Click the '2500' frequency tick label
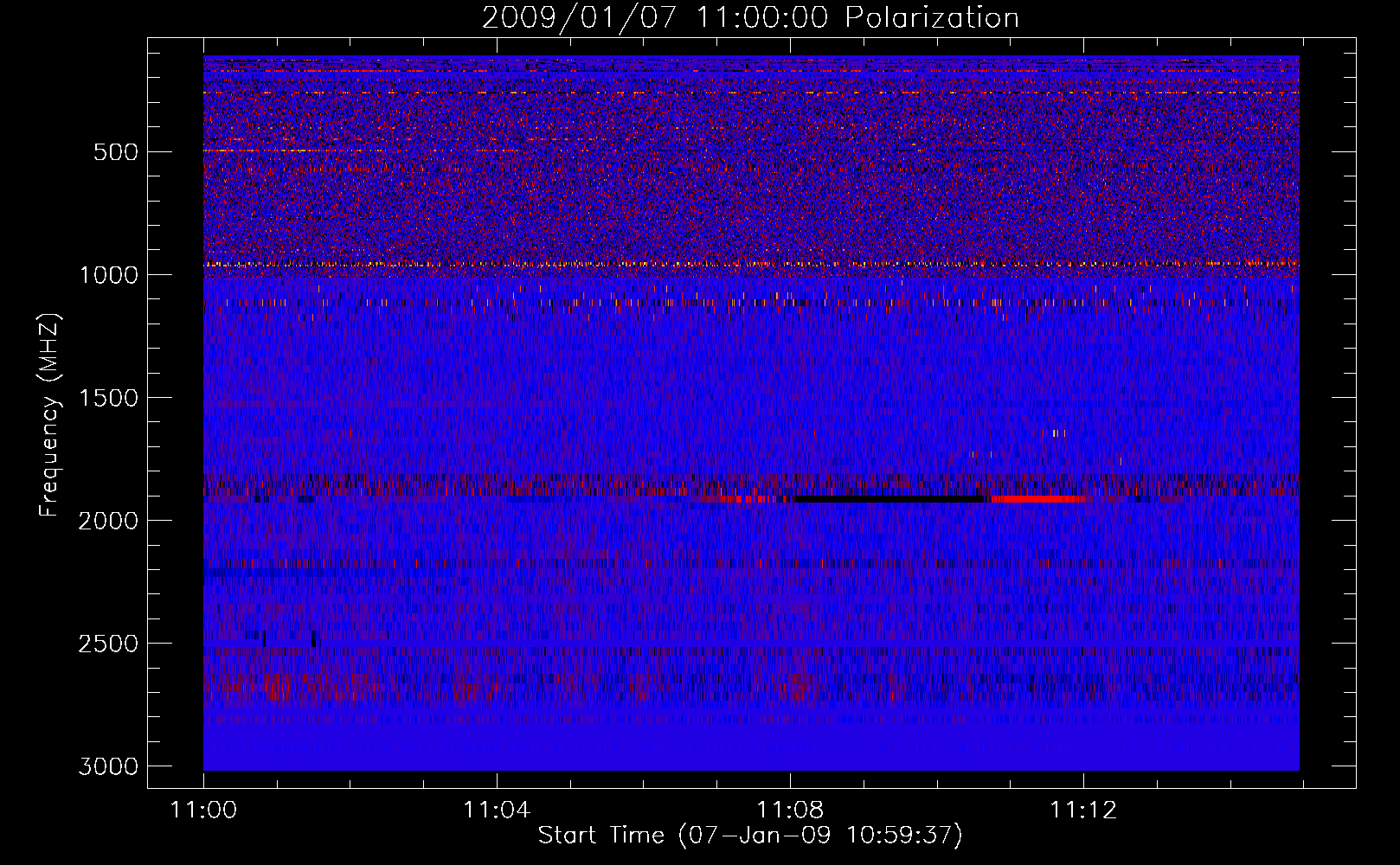1400x865 pixels. click(108, 644)
